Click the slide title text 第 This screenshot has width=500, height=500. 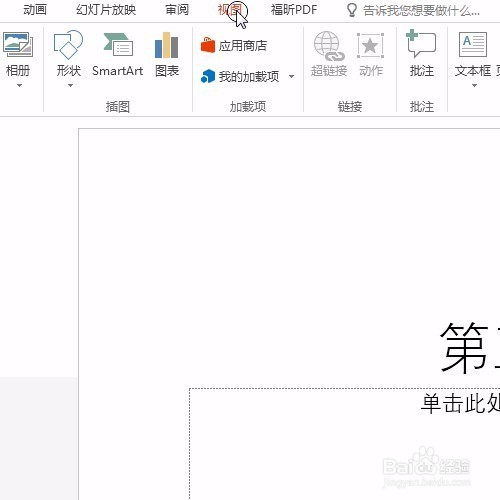coord(464,348)
